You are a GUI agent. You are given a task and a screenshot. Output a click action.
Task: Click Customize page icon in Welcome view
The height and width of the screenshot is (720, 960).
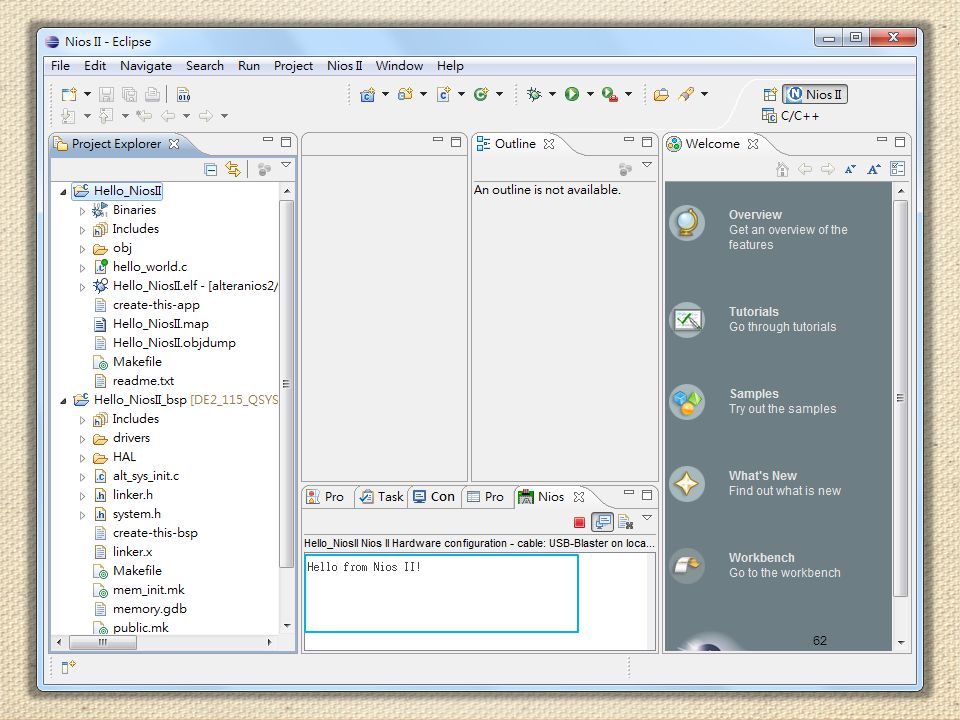pos(898,169)
